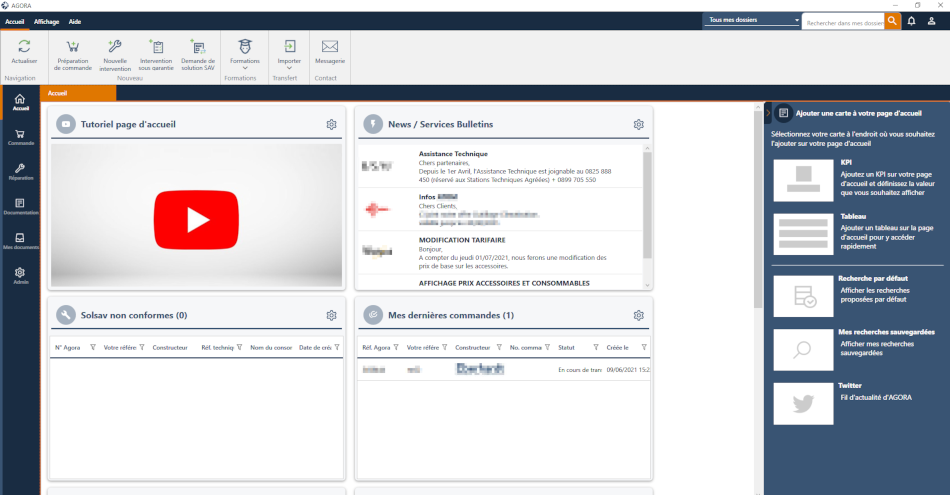Click the search input field

click(x=843, y=21)
